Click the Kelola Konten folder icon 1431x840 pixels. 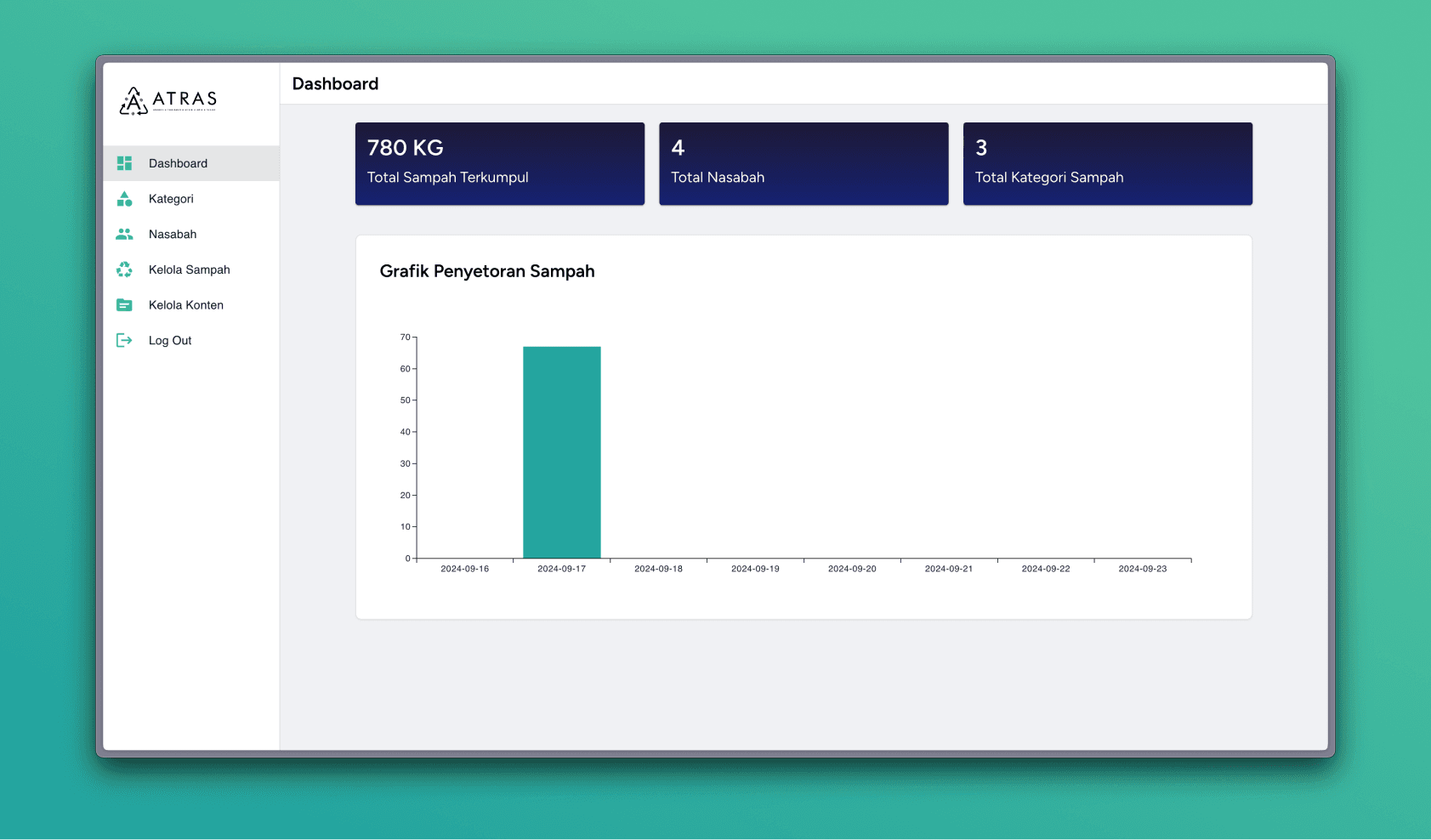click(x=124, y=305)
